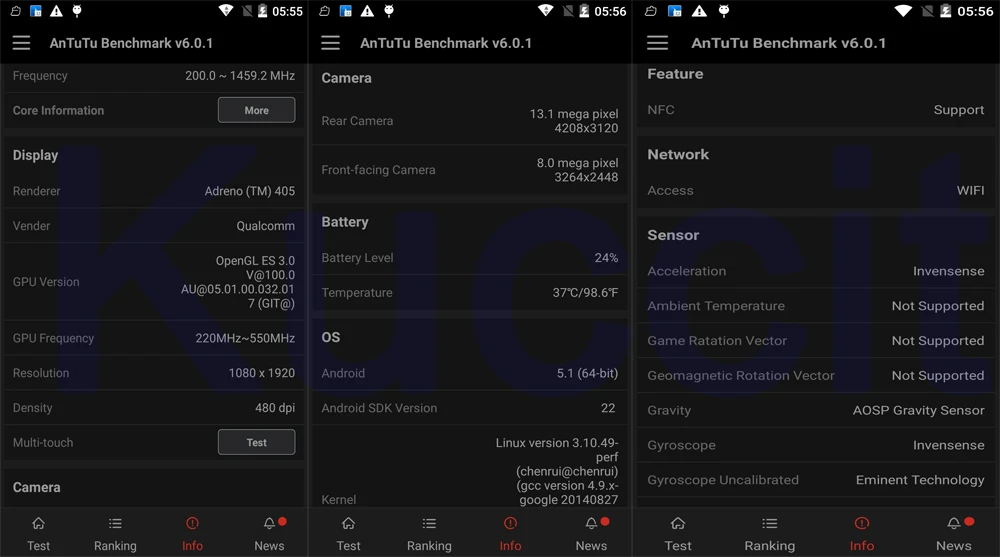Click the Multi-touch Test button
This screenshot has width=1000, height=557.
coord(256,442)
